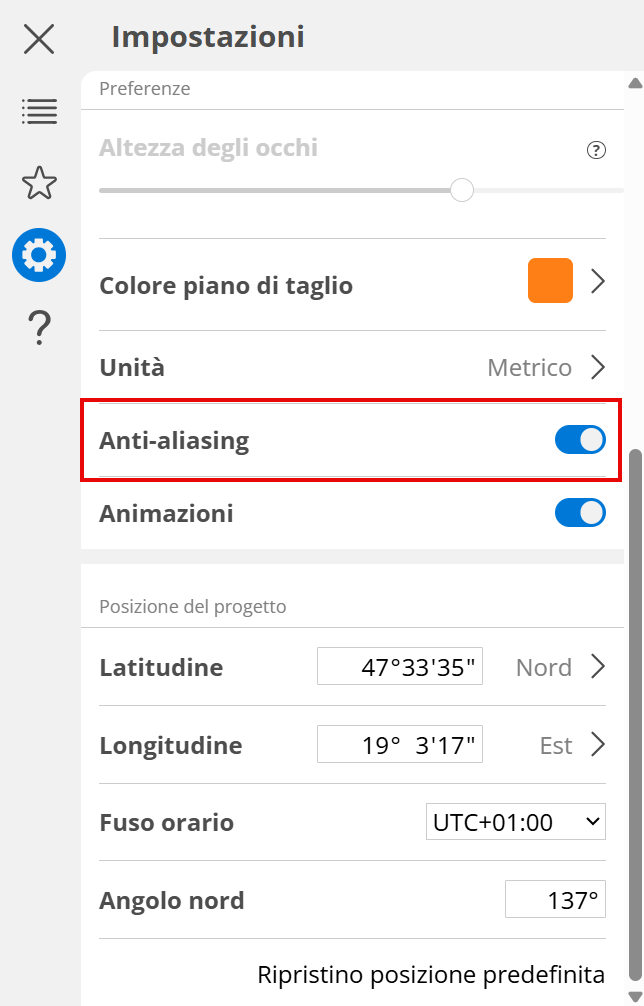This screenshot has height=1006, width=644.
Task: Expand the Latitudine Nord chevron
Action: [598, 667]
